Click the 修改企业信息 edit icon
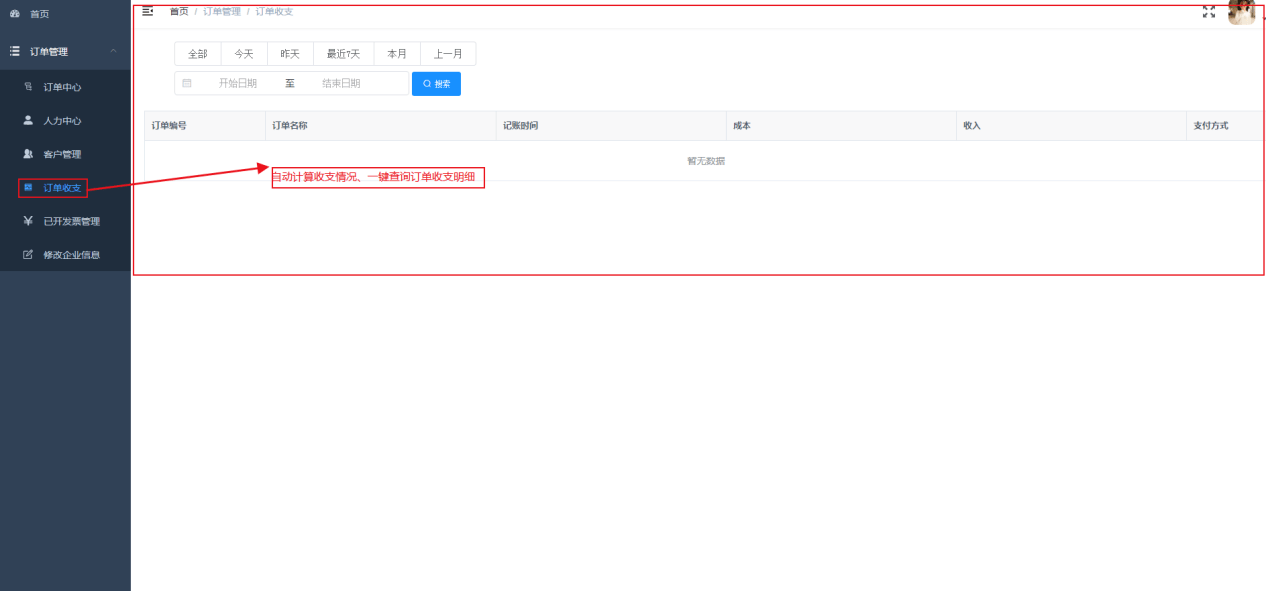This screenshot has width=1266, height=591. [28, 254]
